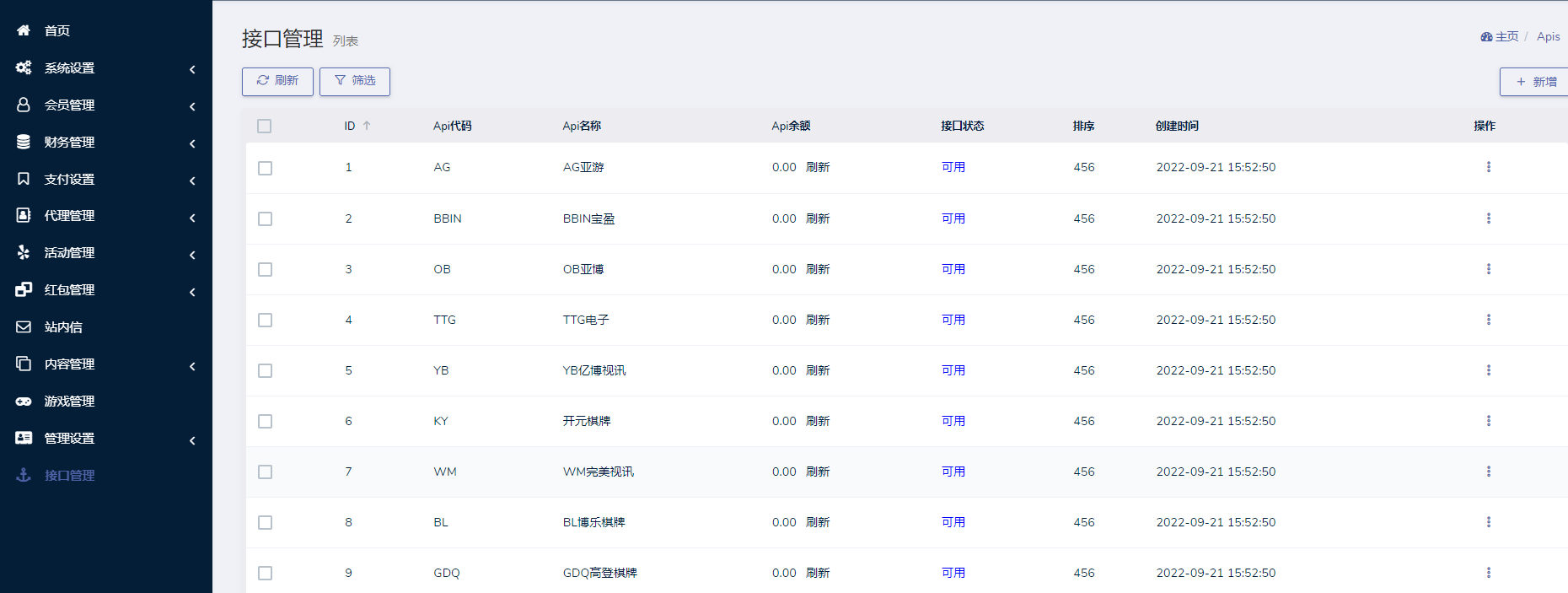This screenshot has width=1568, height=593.
Task: Click the gears icon for 系统设置
Action: point(24,67)
